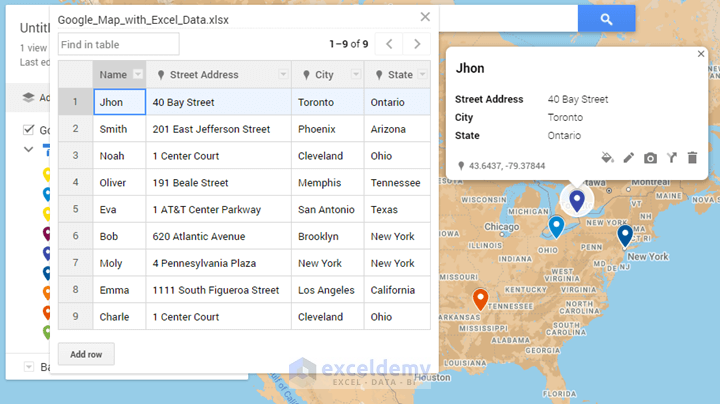Screen dimensions: 720x404
Task: Click the blue search magnifier button
Action: tap(606, 19)
